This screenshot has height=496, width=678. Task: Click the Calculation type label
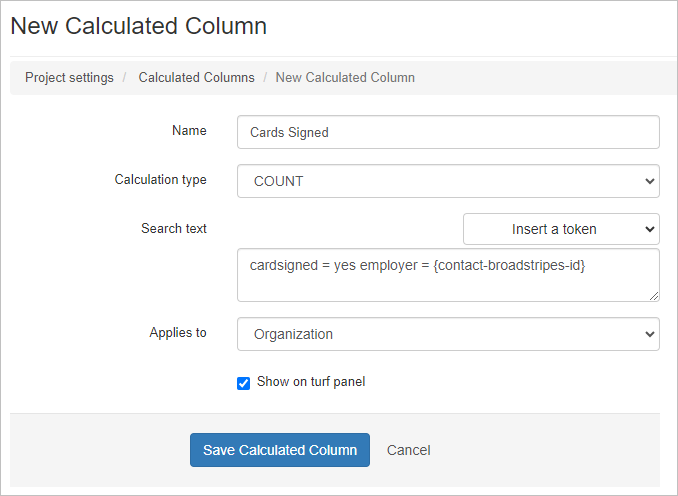point(161,180)
